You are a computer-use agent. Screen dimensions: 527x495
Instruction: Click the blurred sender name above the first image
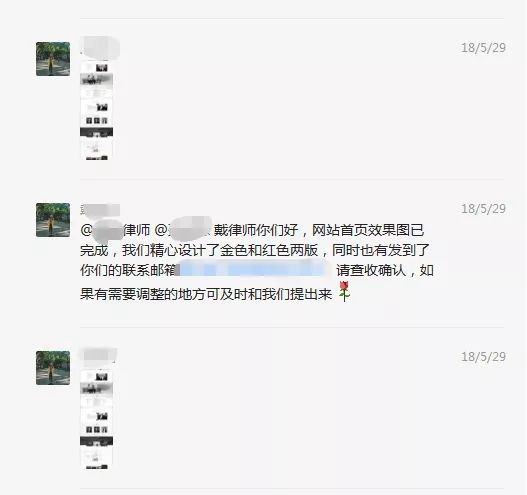point(100,47)
